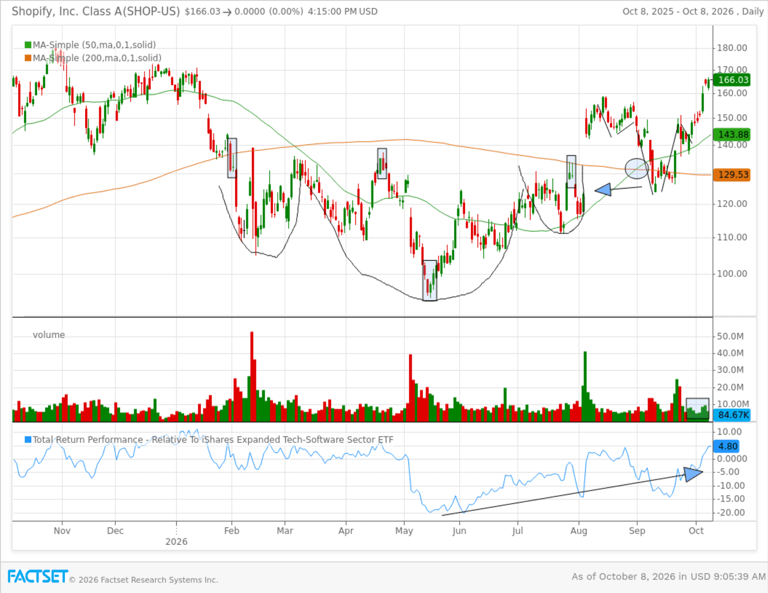Click the date range Oct 8, 2025 - Oct 8, 2026, Daily
Screen dimensions: 768x593
(693, 11)
